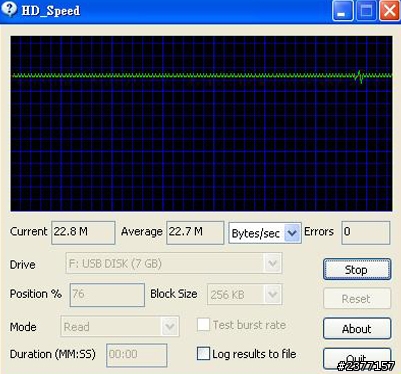Click the Position % field showing 76
This screenshot has height=374, width=401.
pos(107,295)
